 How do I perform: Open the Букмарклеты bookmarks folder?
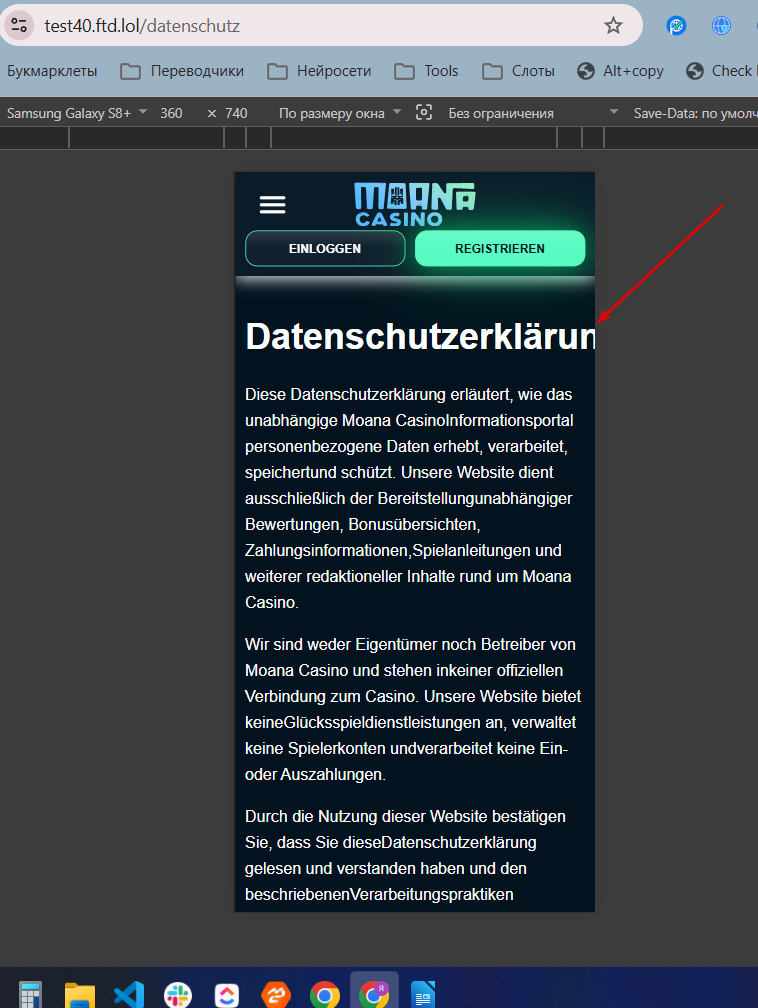click(x=52, y=71)
